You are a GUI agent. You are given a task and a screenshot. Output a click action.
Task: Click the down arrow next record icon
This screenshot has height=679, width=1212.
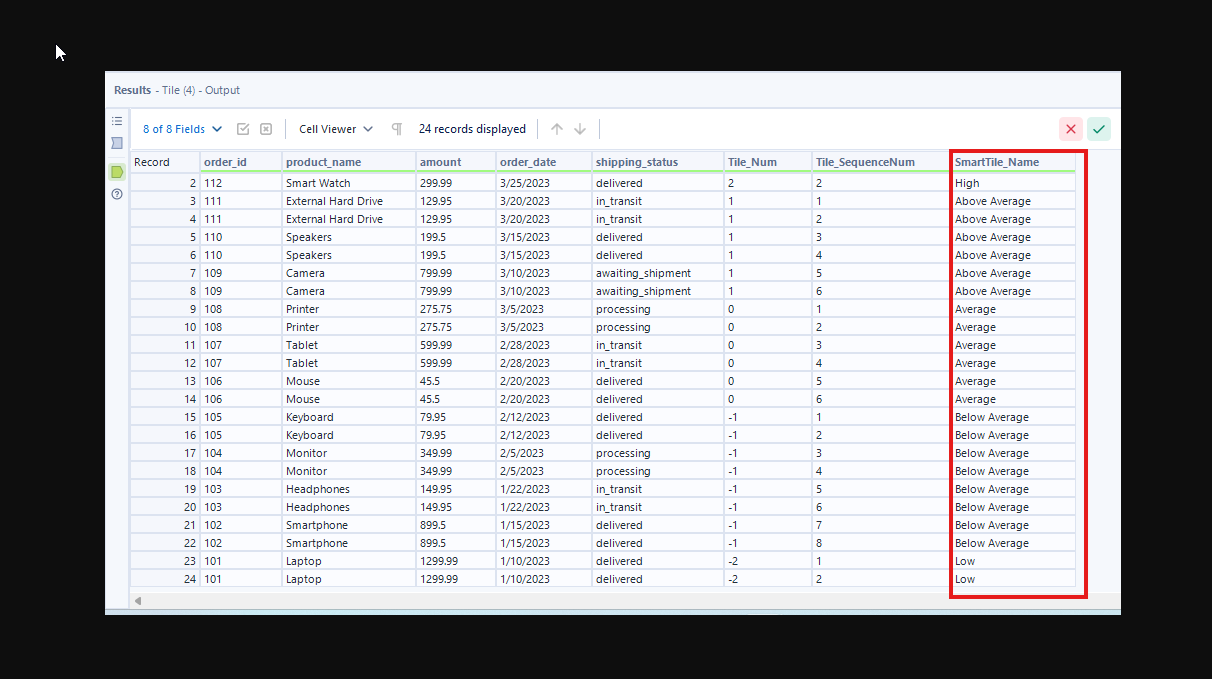(580, 129)
